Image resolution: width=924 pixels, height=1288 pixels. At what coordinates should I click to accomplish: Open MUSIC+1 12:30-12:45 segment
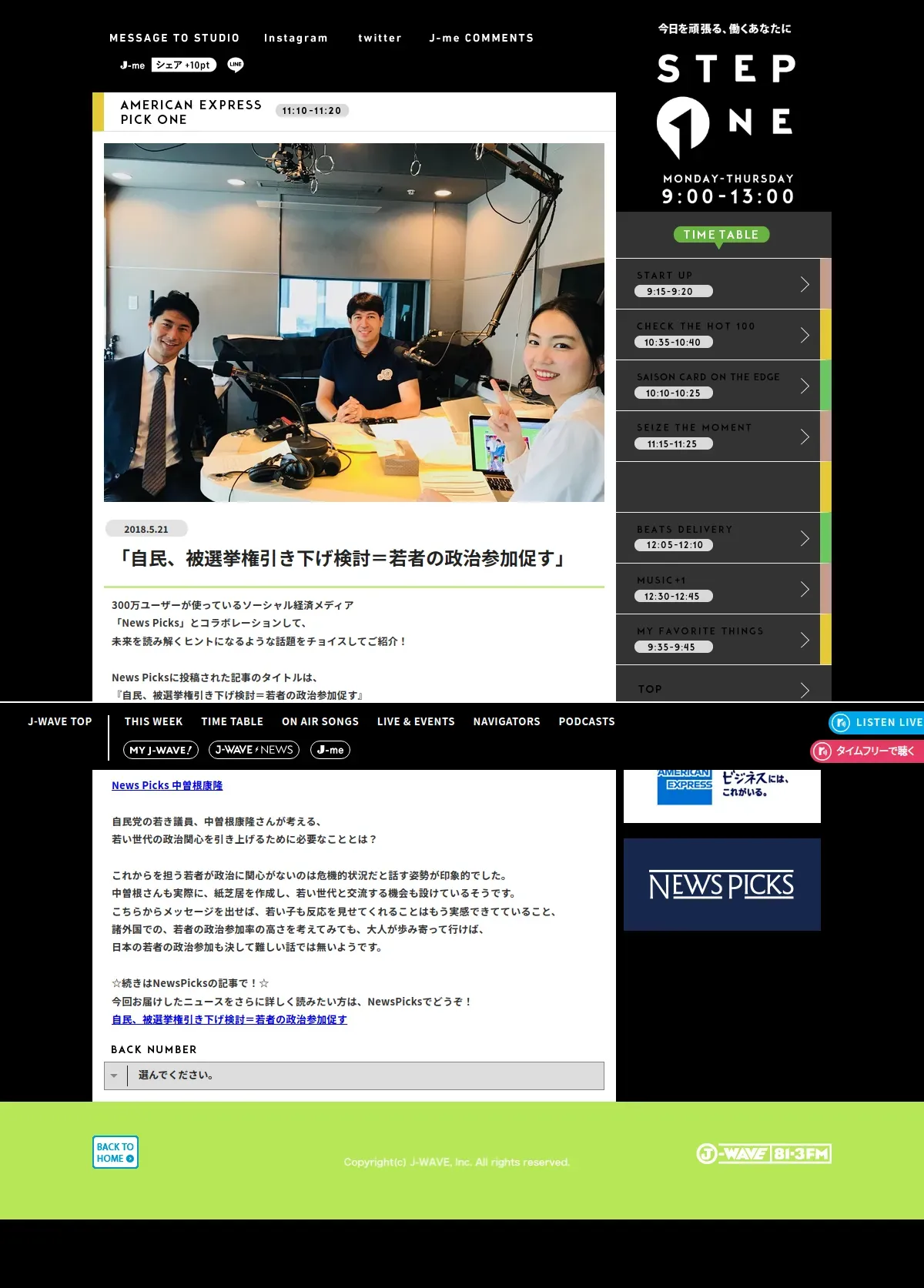[x=718, y=589]
